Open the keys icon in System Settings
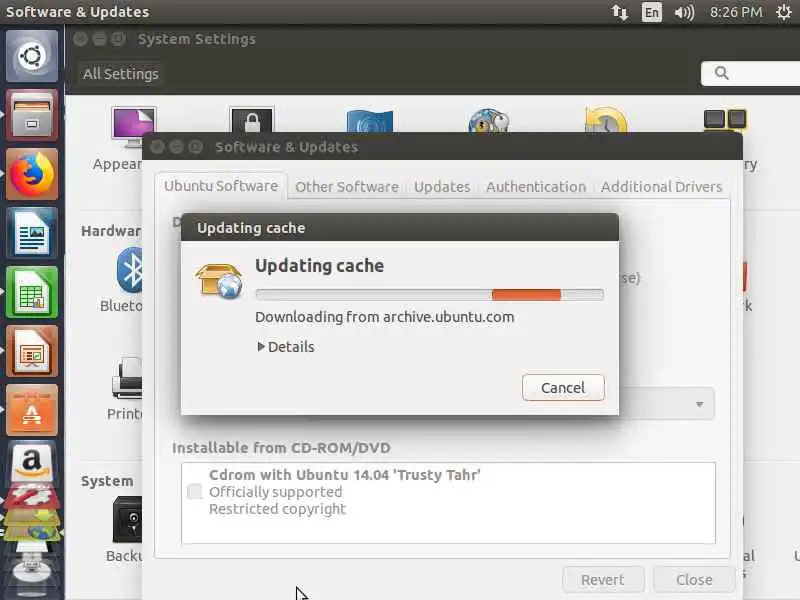Viewport: 800px width, 600px height. 489,121
